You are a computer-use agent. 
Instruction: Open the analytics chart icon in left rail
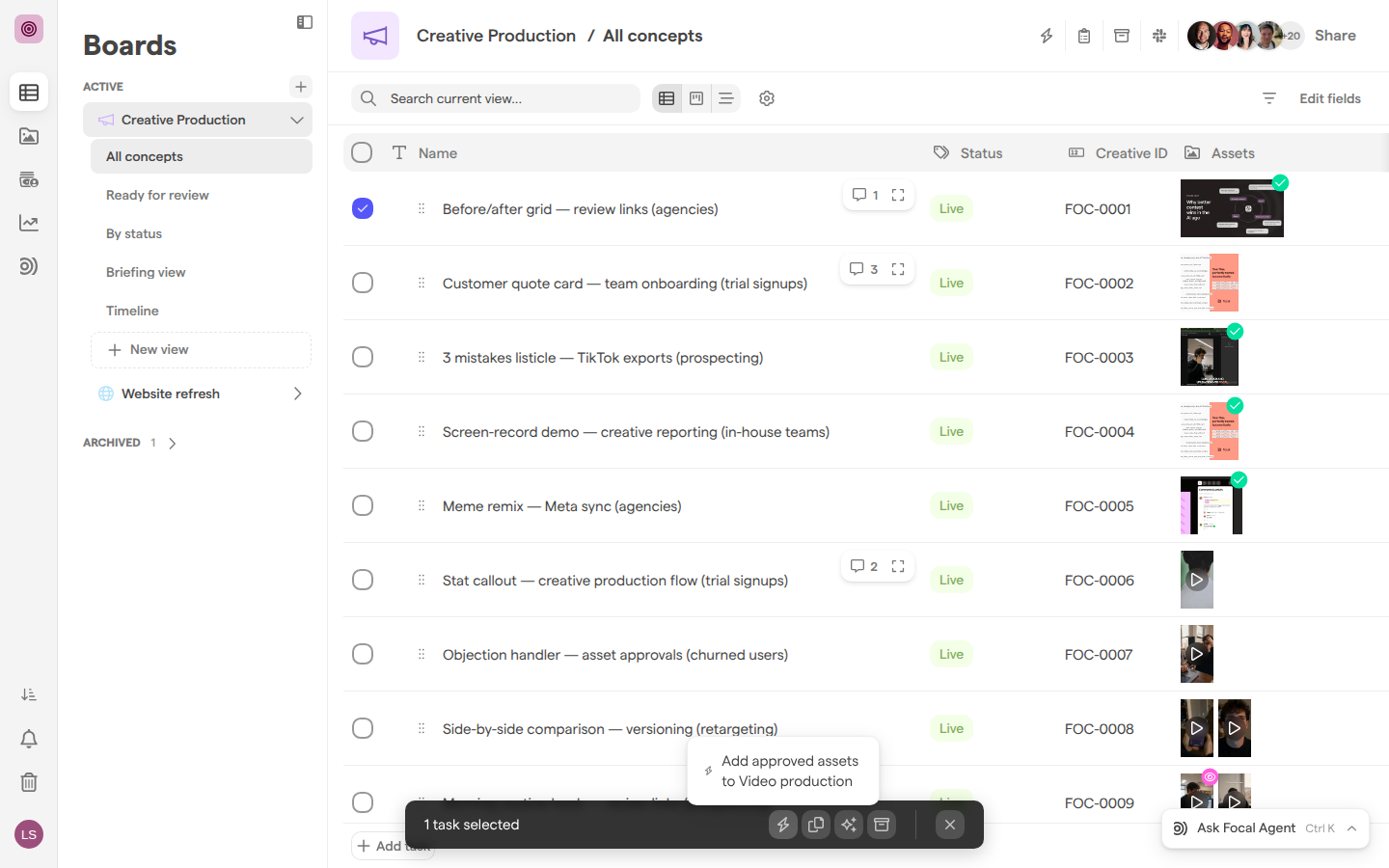pos(29,223)
